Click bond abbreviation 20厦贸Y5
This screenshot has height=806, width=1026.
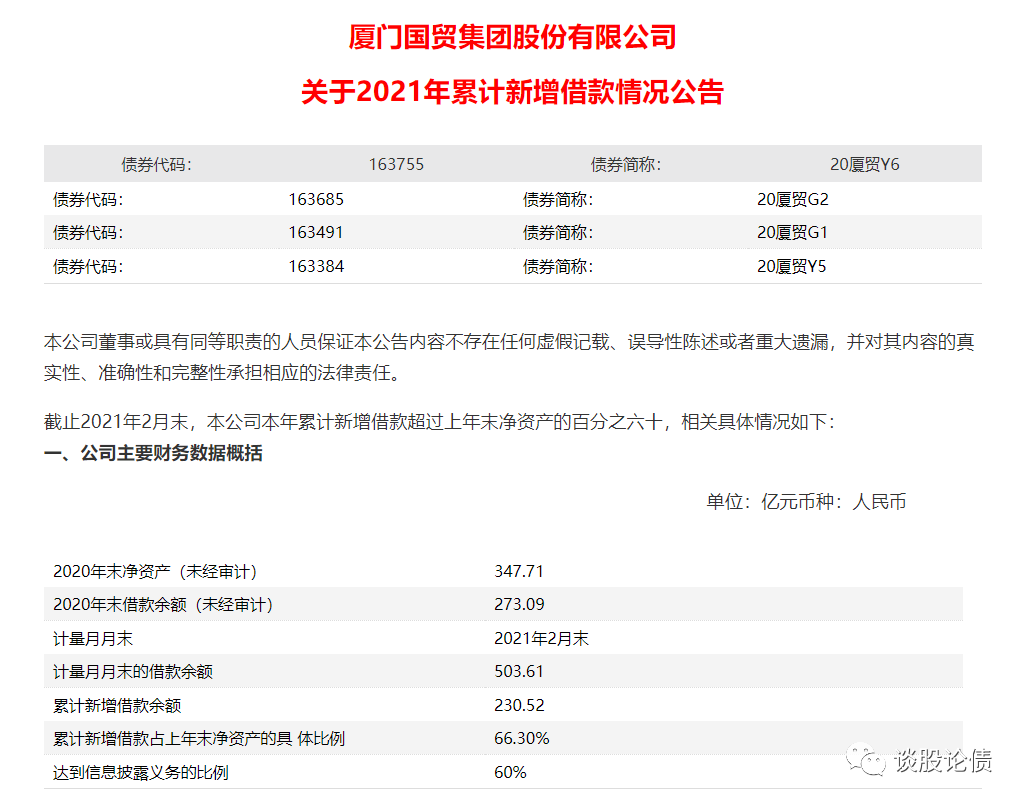pos(792,266)
